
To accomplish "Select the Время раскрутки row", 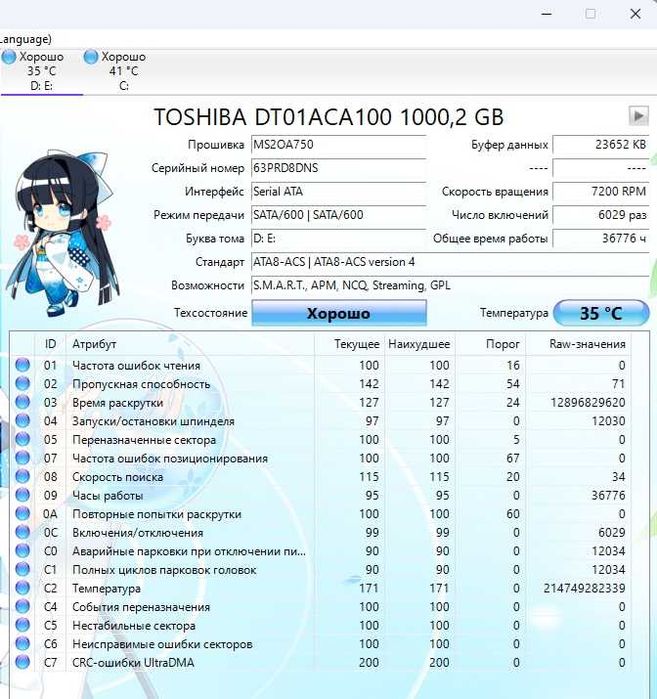I will [320, 402].
